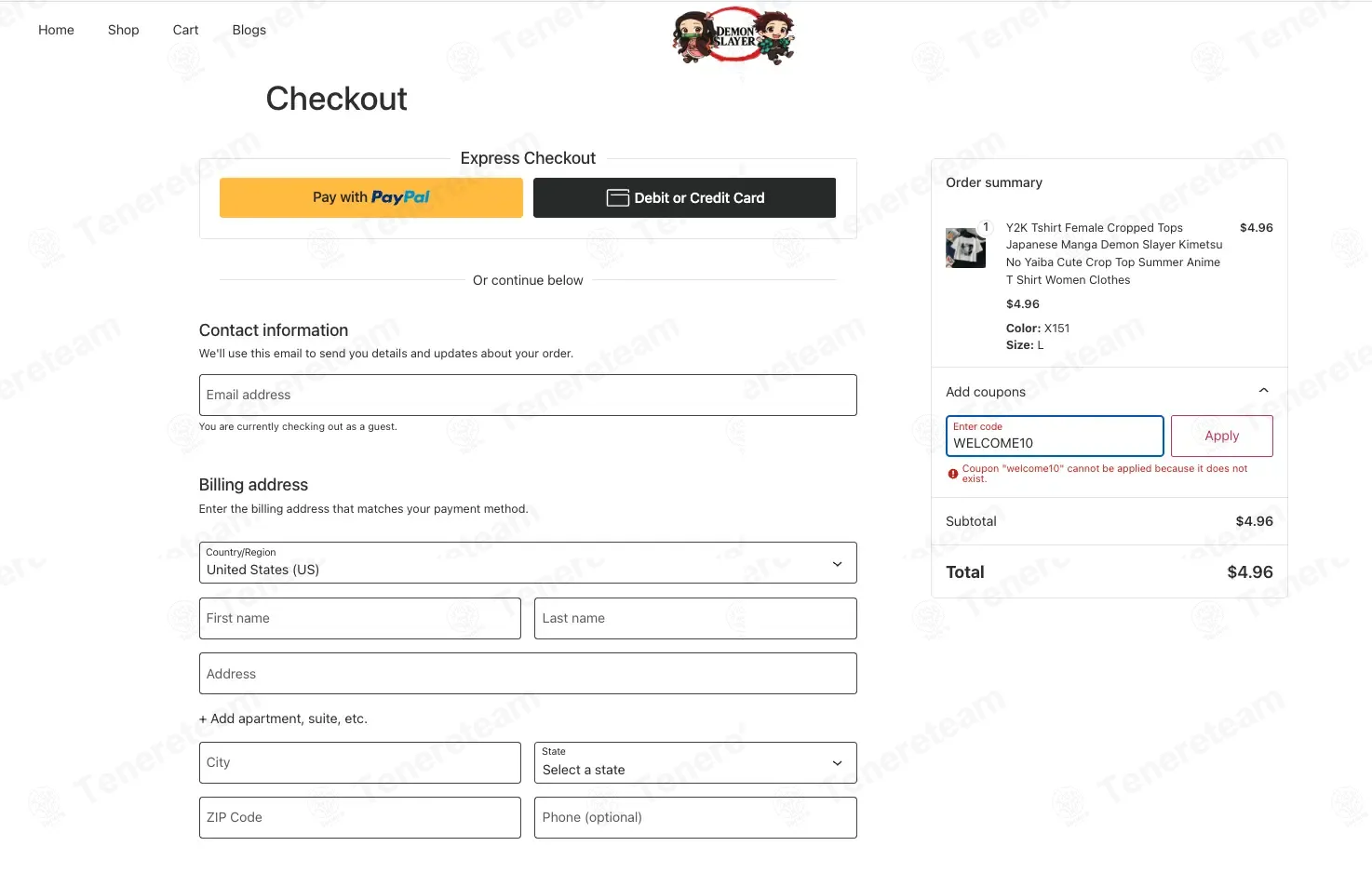Click the First name field
The width and height of the screenshot is (1372, 873).
pyautogui.click(x=360, y=618)
